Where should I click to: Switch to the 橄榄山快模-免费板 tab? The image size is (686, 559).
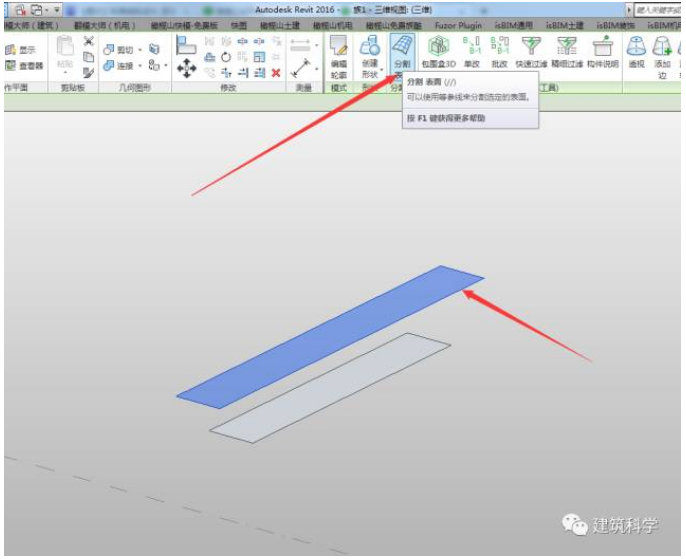[184, 26]
